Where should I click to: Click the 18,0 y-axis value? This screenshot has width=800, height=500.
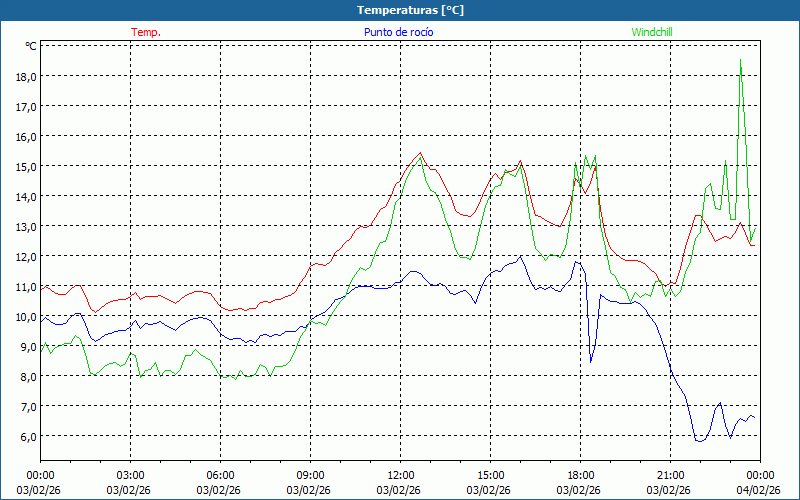(25, 76)
